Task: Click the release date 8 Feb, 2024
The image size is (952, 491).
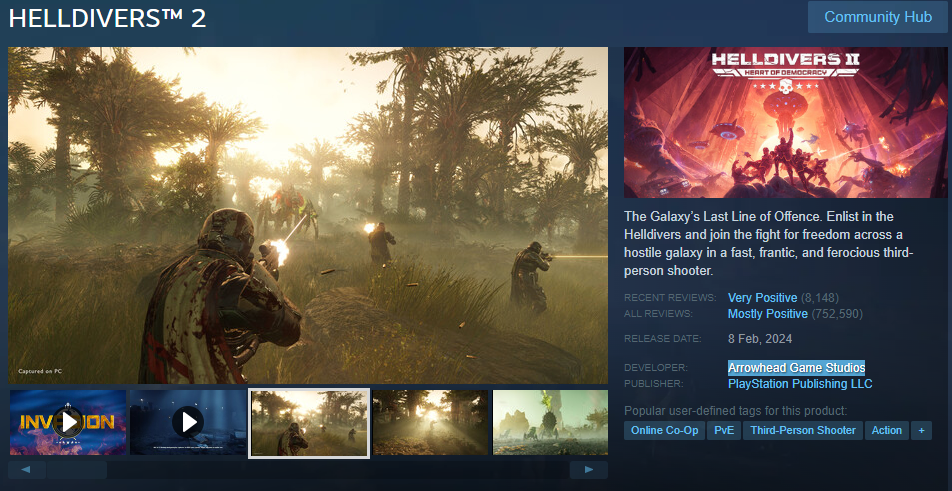Action: click(760, 339)
